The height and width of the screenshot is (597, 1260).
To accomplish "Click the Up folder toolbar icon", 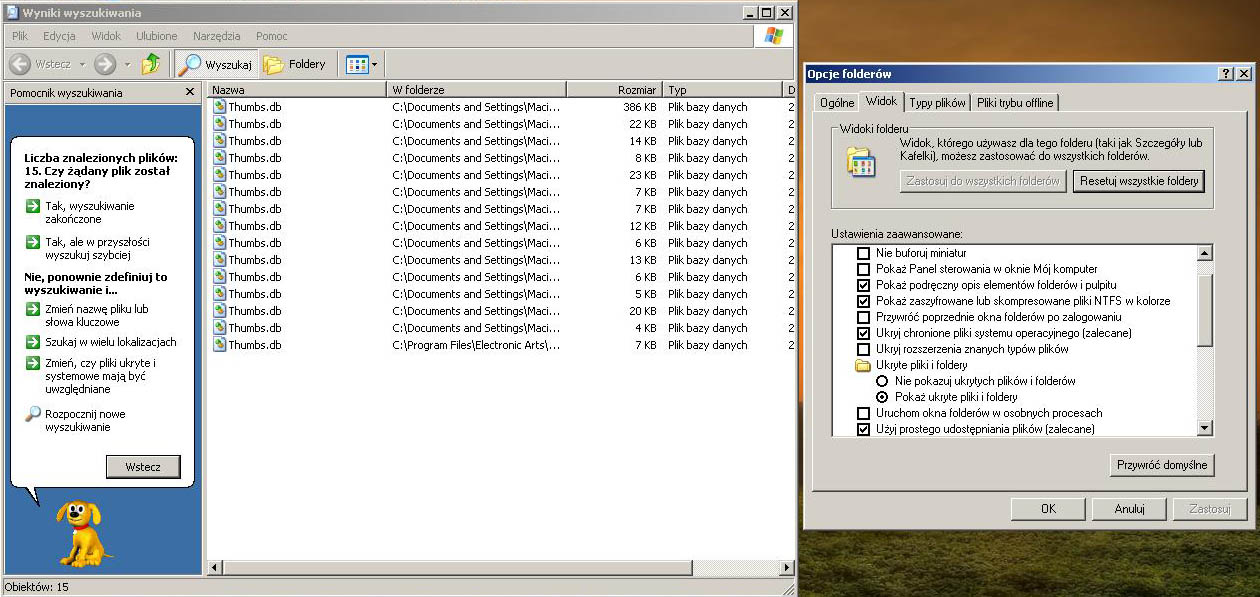I will 151,64.
